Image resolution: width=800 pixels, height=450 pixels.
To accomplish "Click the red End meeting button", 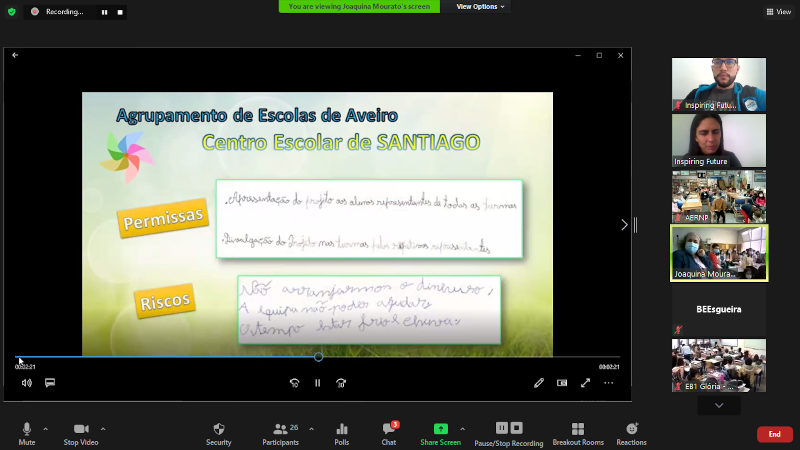I will pyautogui.click(x=774, y=434).
